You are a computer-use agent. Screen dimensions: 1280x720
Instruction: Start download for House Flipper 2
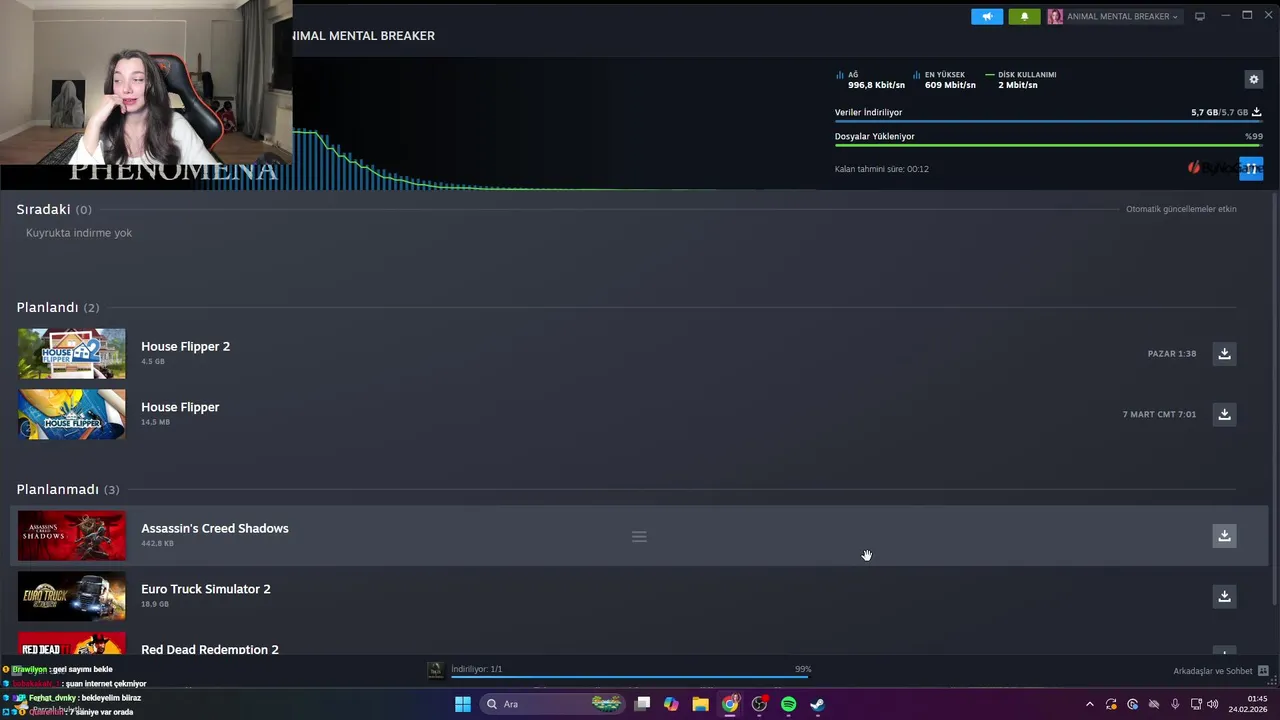1224,353
